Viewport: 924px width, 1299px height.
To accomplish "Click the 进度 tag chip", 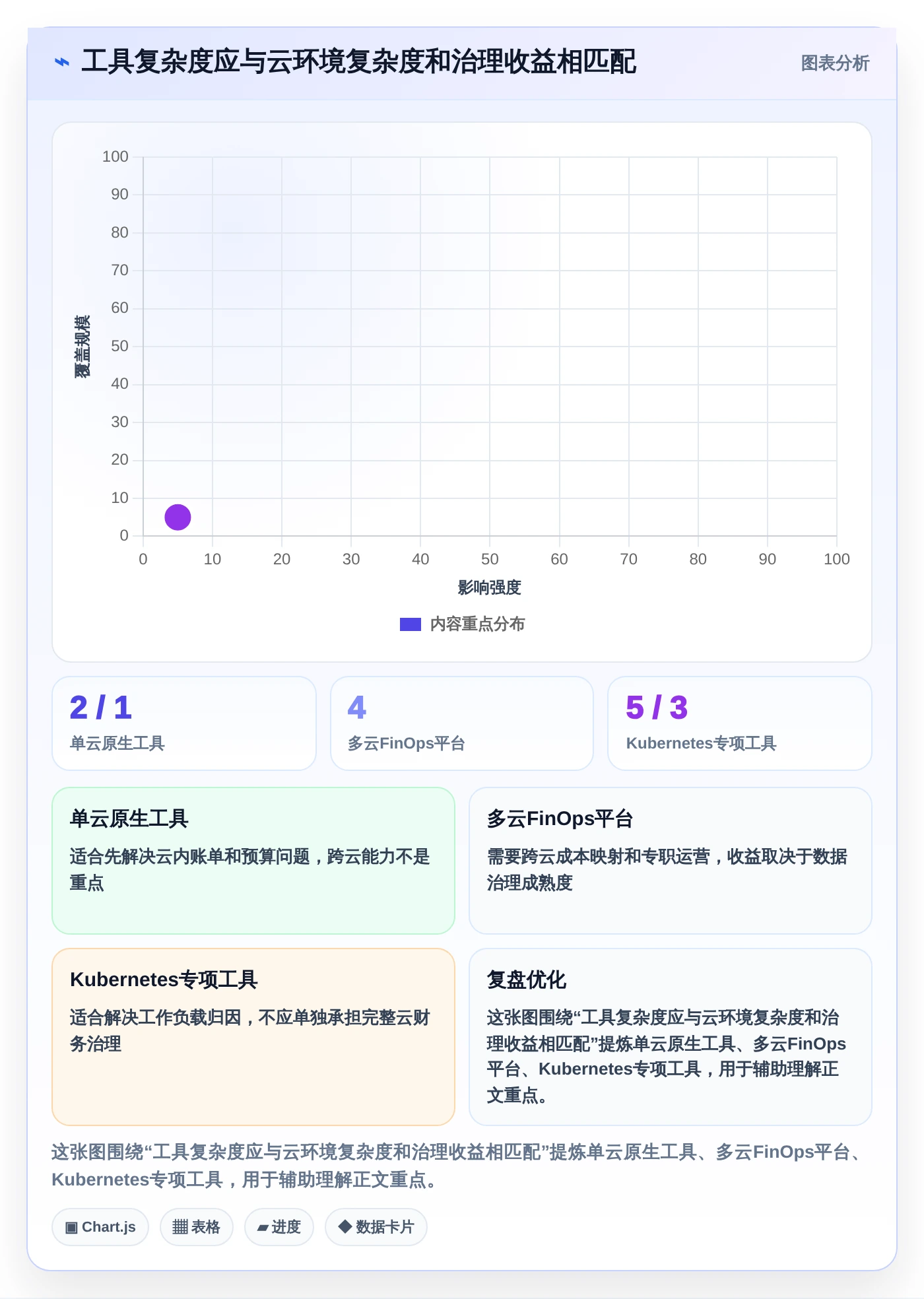I will pos(279,1227).
